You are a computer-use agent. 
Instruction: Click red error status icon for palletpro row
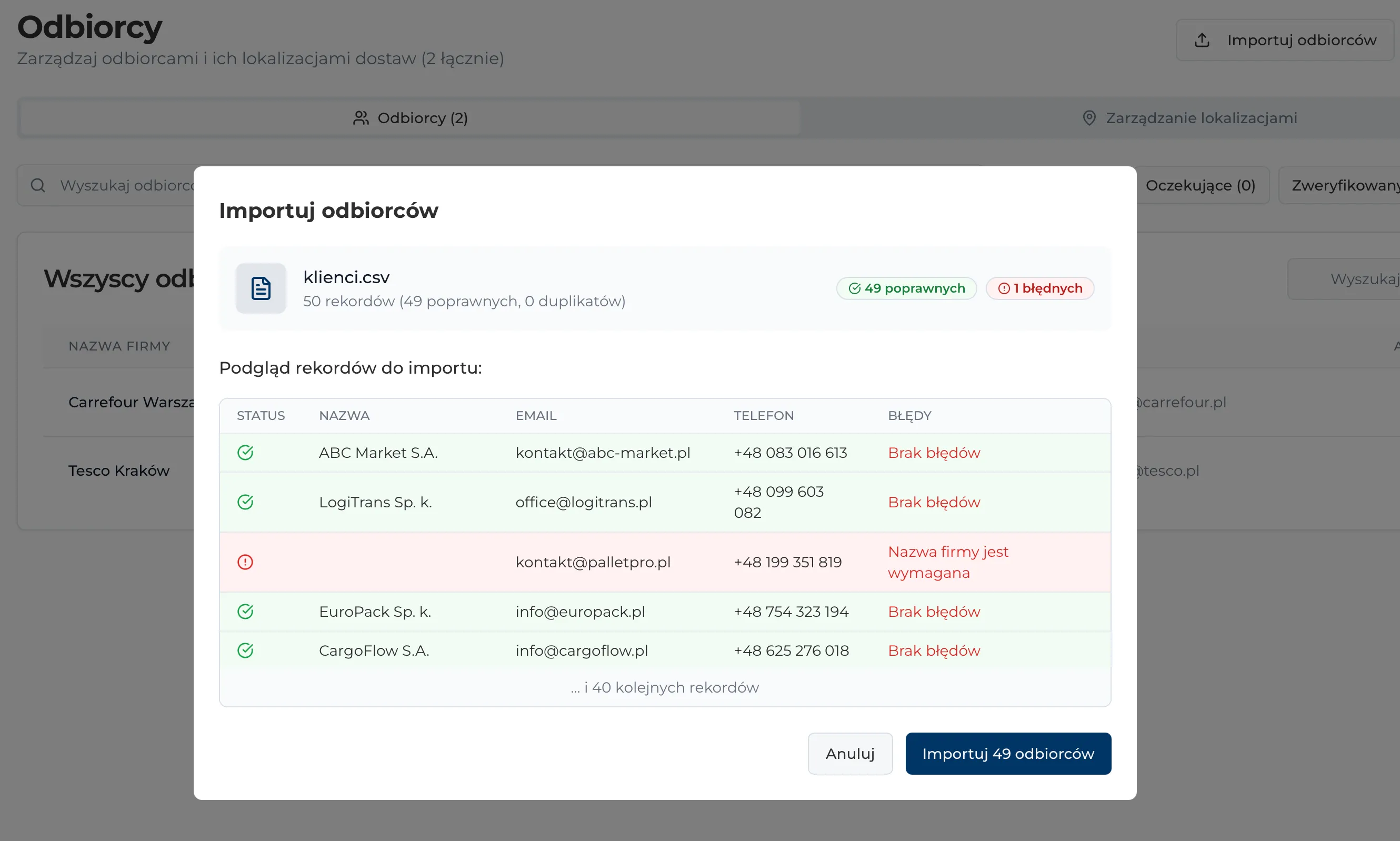coord(245,562)
